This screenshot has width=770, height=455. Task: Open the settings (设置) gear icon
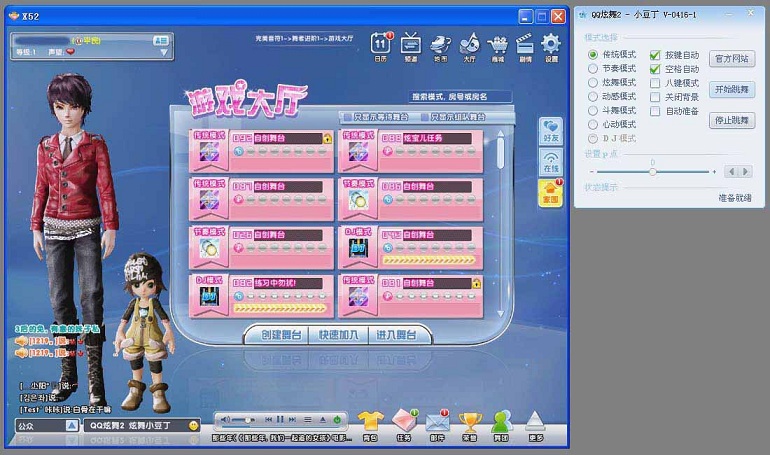point(551,47)
